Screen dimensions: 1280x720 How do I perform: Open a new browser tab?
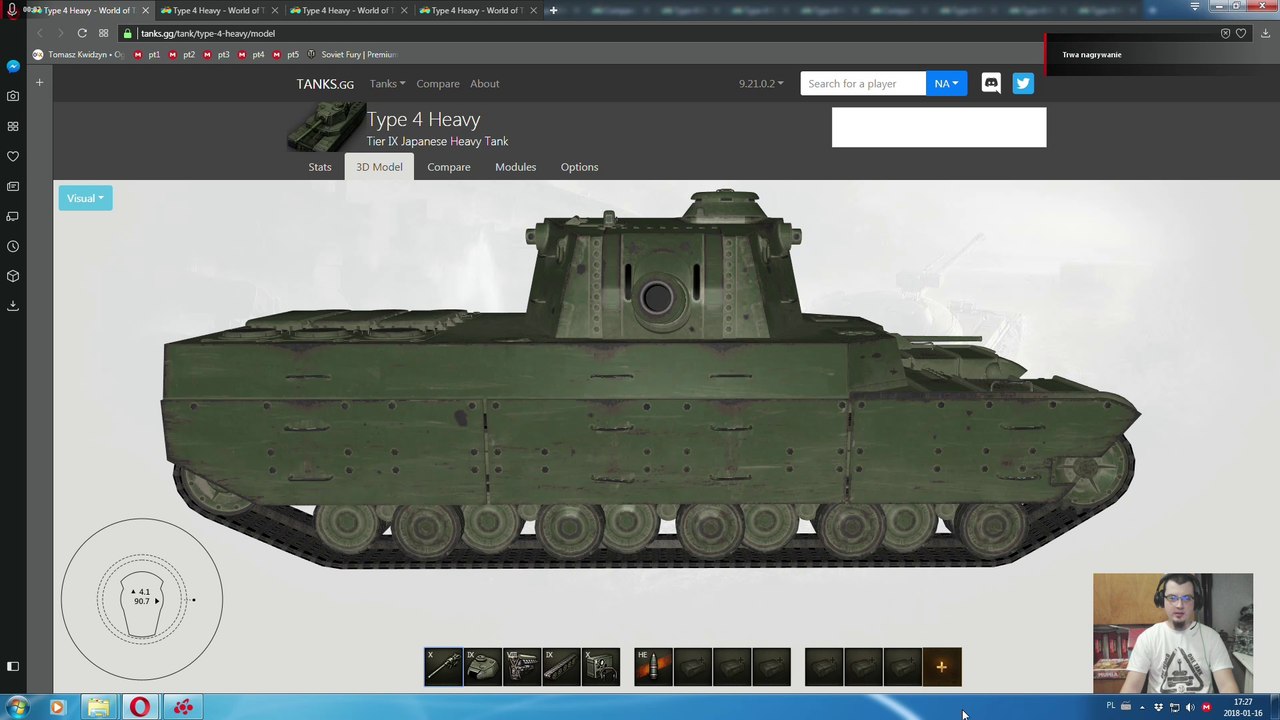553,10
